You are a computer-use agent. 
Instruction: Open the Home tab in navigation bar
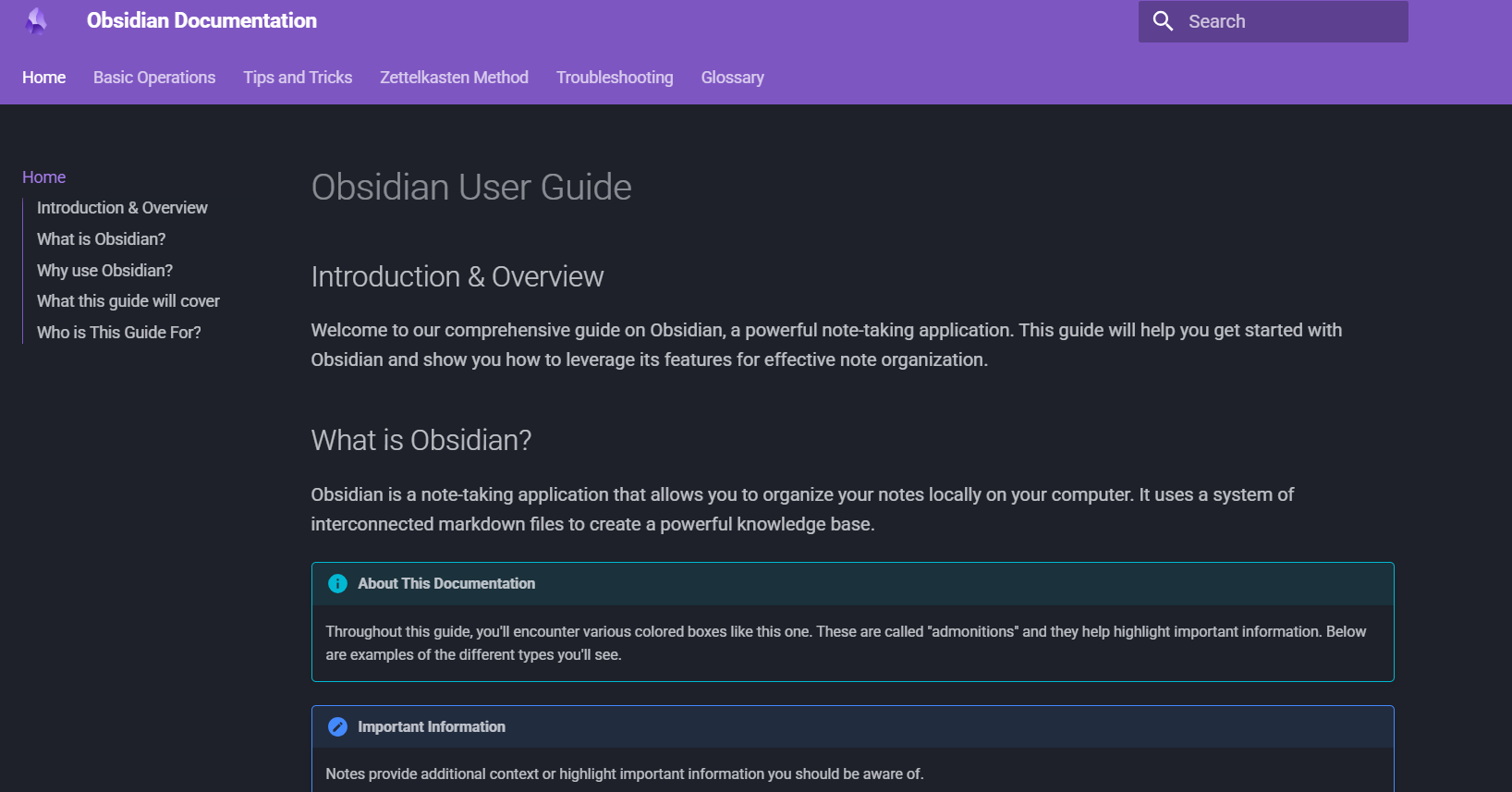point(43,78)
